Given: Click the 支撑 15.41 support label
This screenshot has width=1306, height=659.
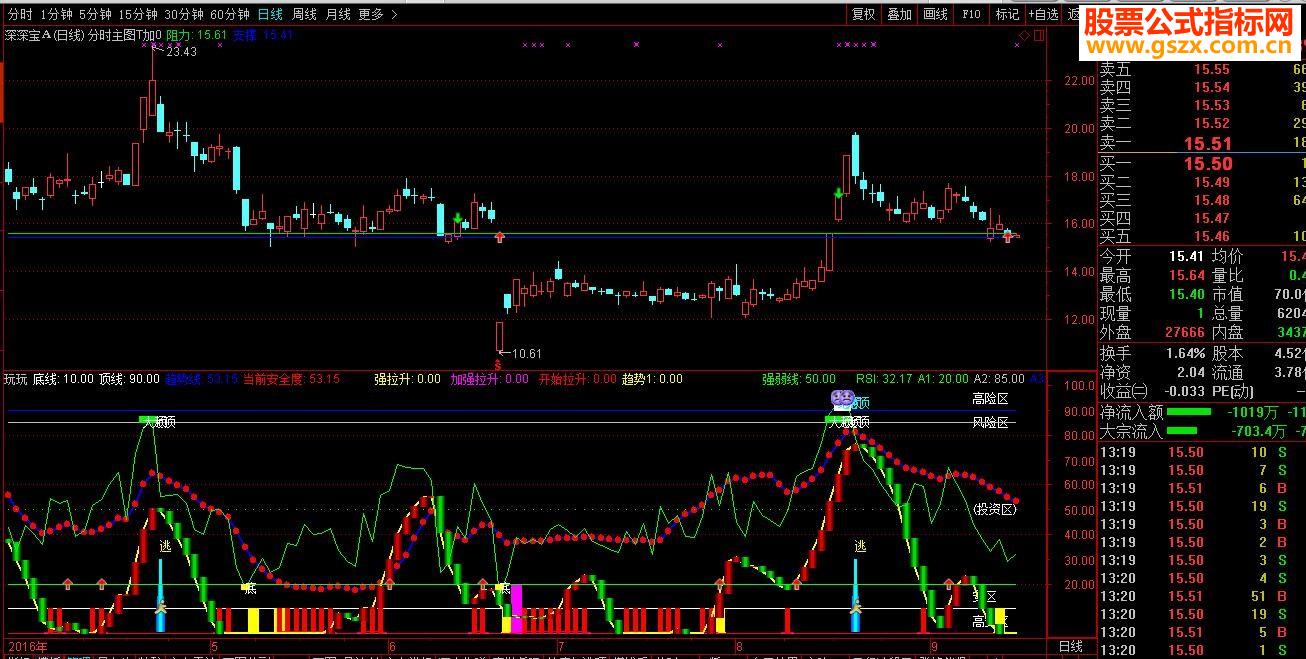Looking at the screenshot, I should point(263,35).
